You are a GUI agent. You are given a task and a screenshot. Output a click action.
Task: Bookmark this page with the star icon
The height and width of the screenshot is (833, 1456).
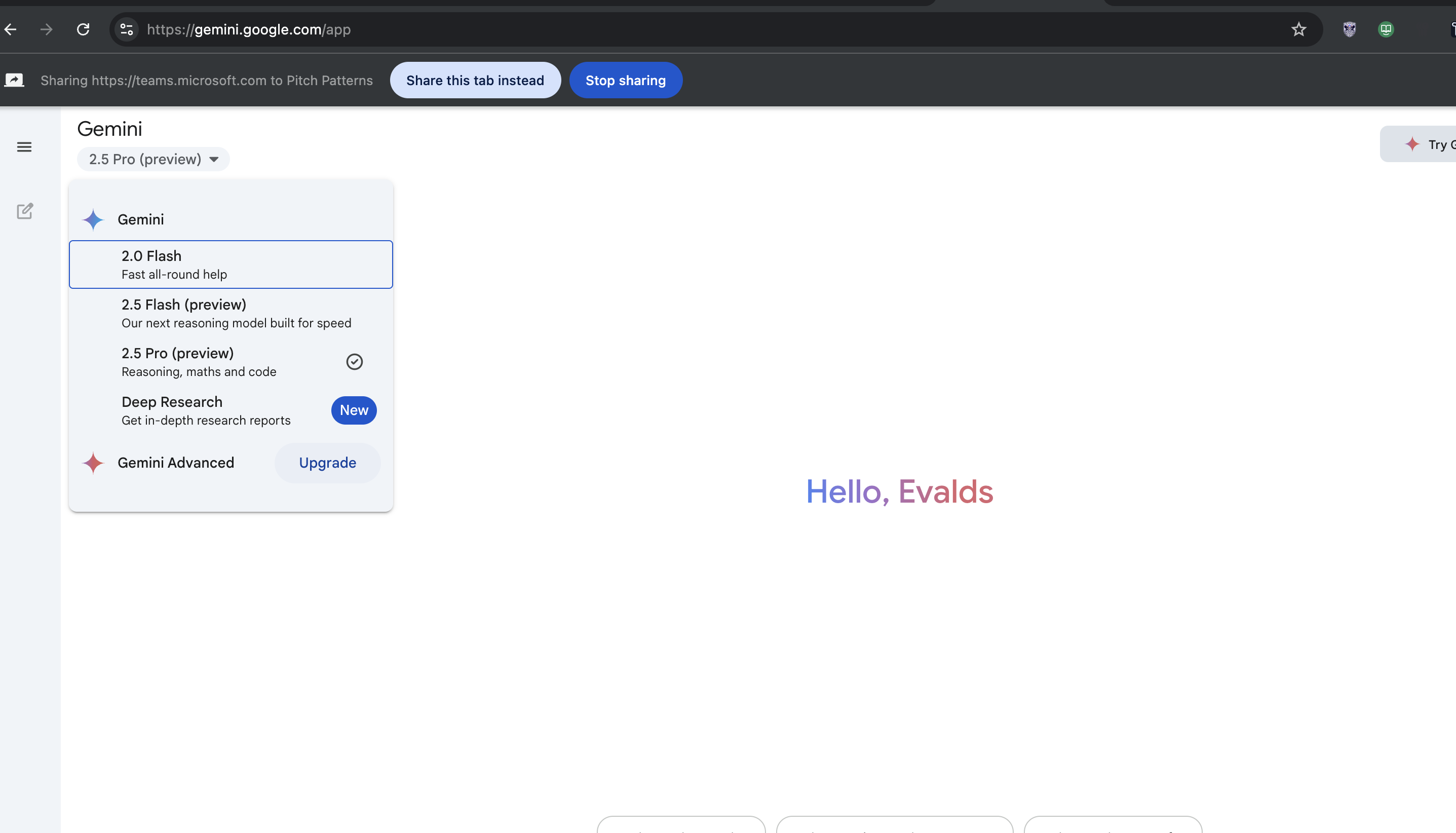click(1298, 29)
